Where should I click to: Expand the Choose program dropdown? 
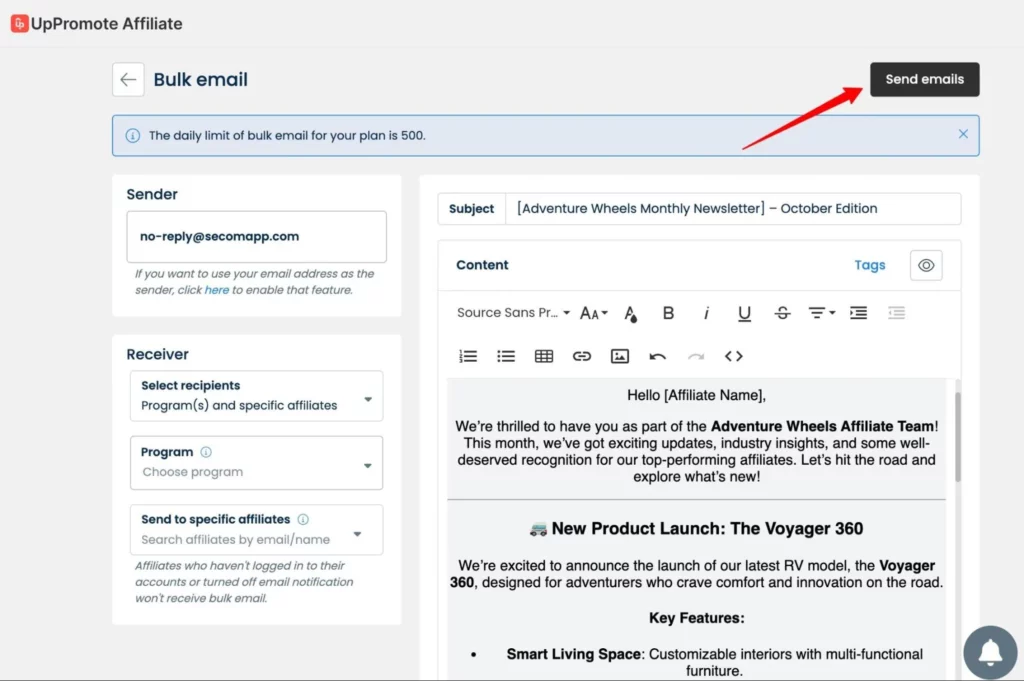click(256, 463)
